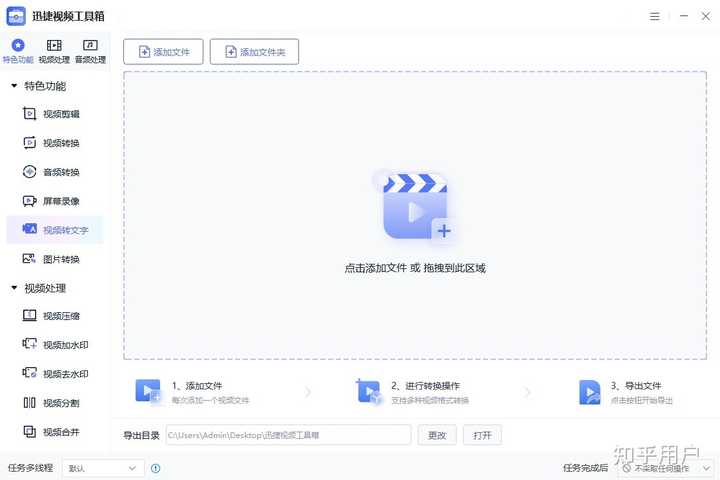The image size is (720, 480).
Task: Click the 添加文件 button
Action: [x=163, y=52]
